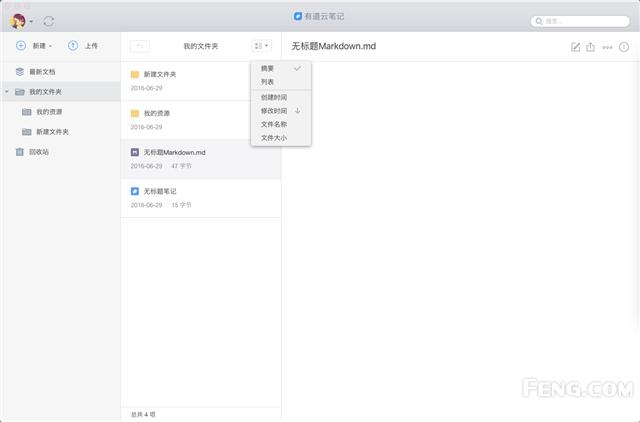
Task: Open the user avatar account menu
Action: (x=19, y=20)
